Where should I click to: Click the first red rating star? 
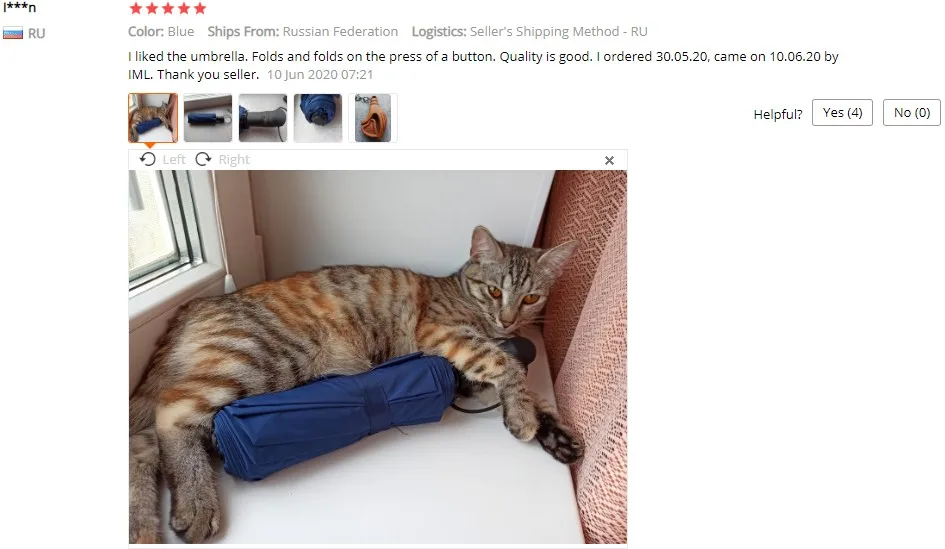coord(136,8)
